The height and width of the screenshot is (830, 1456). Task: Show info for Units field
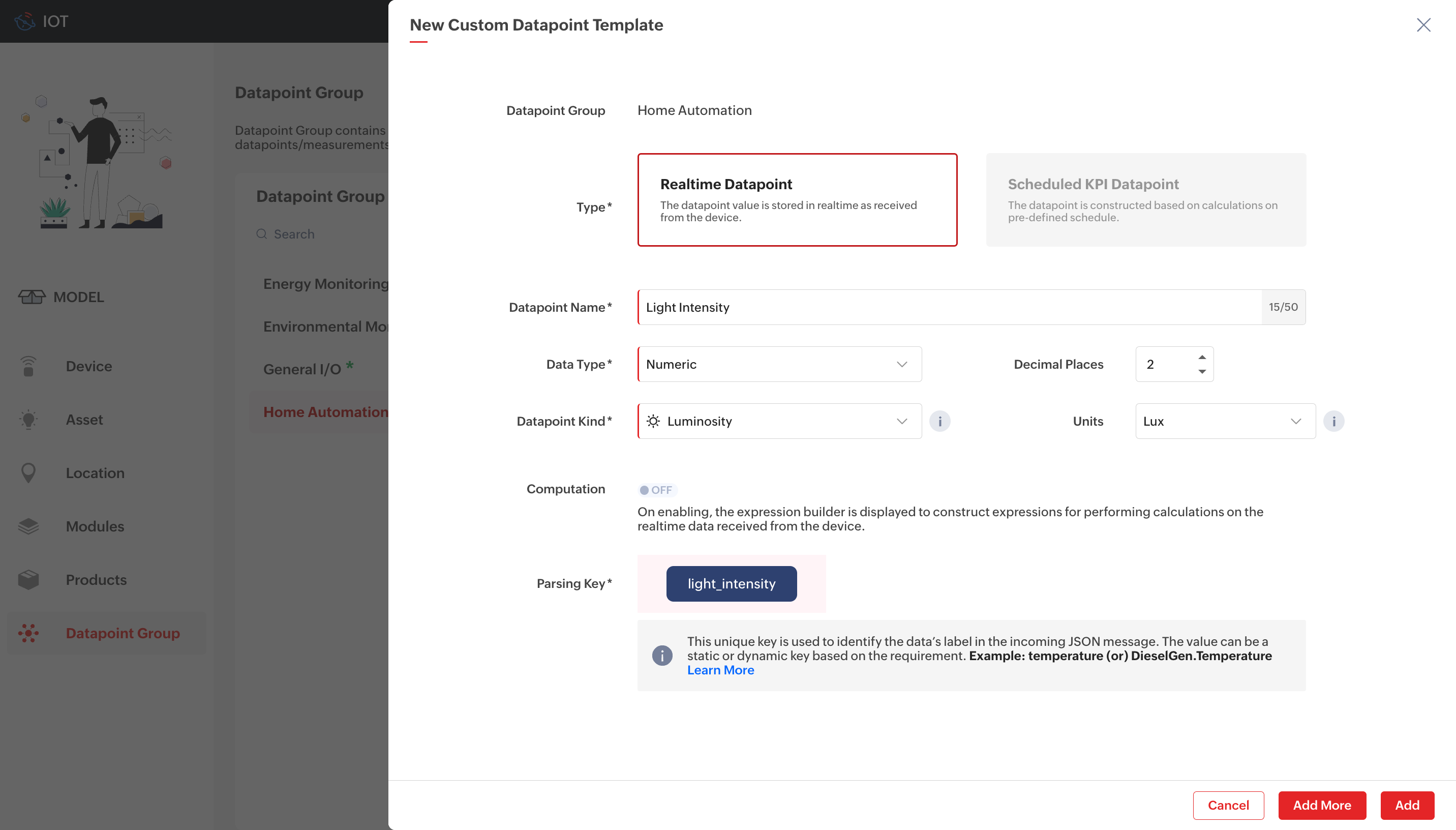coord(1333,421)
